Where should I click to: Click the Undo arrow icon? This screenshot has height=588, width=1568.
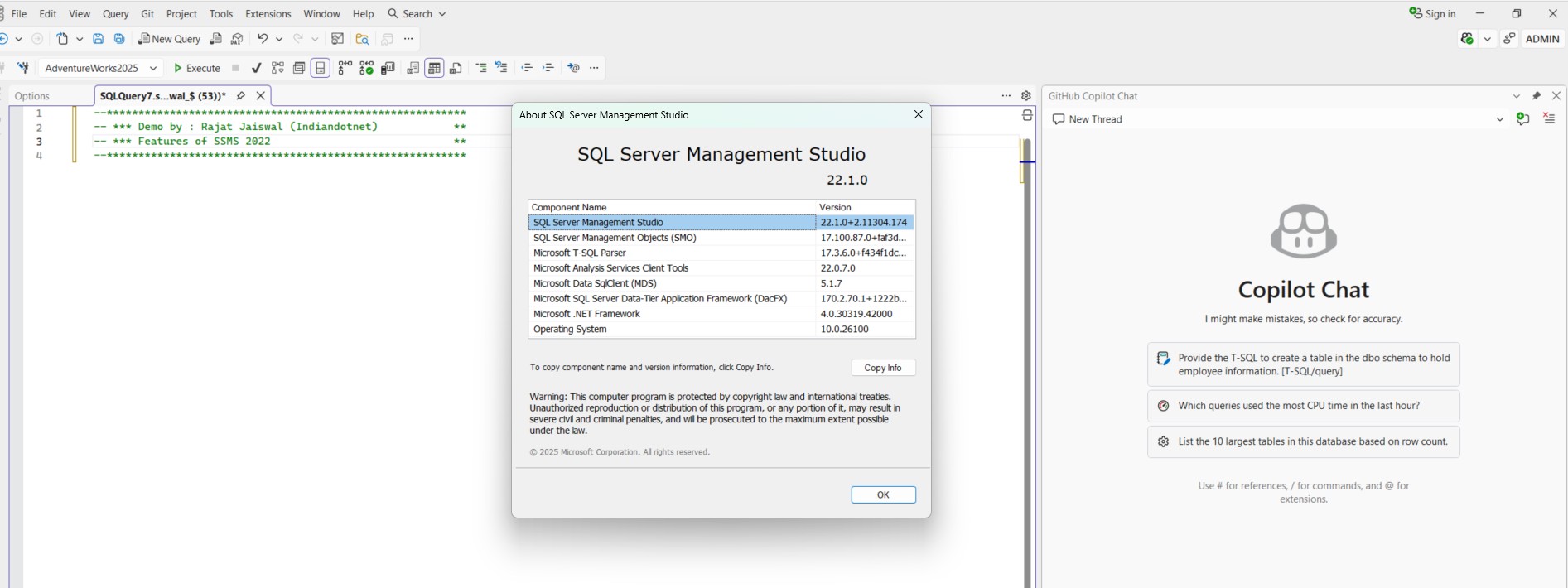263,39
